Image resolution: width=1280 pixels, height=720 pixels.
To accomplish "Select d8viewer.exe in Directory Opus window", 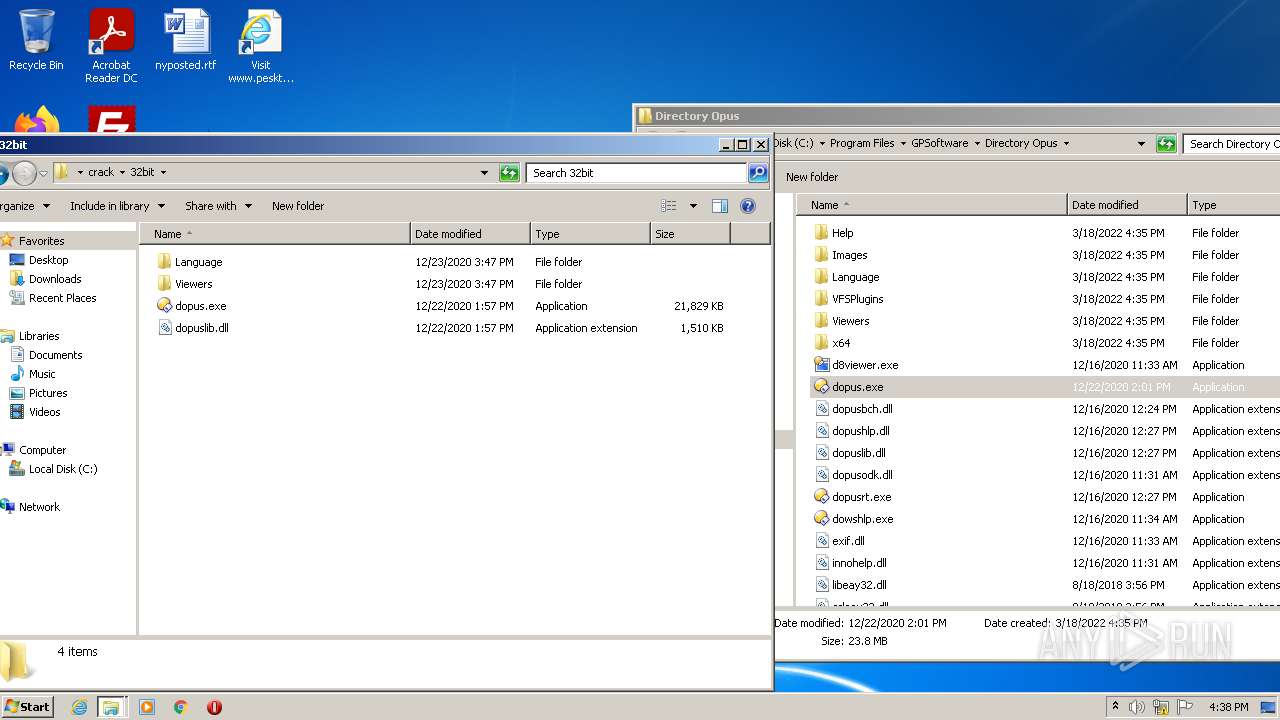I will tap(865, 365).
